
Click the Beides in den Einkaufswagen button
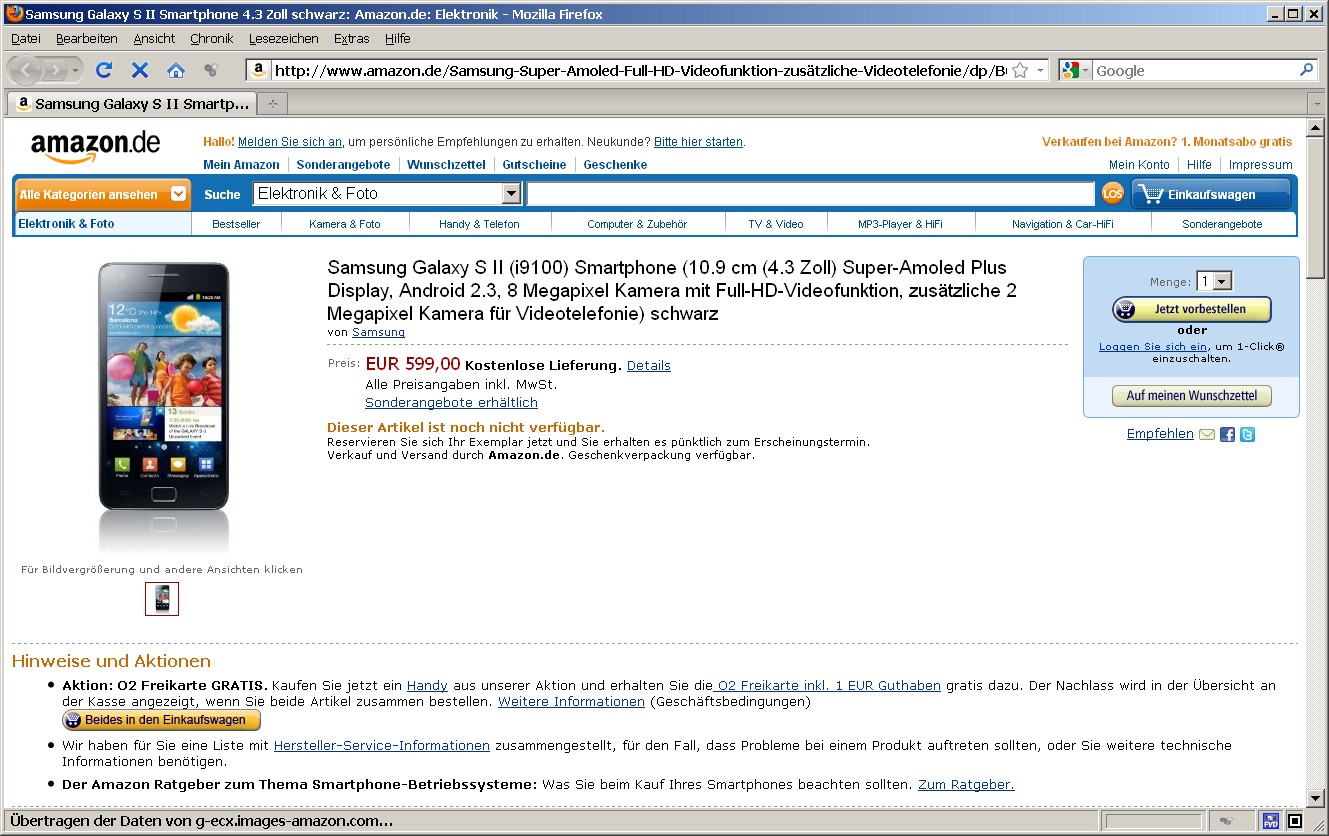[161, 720]
